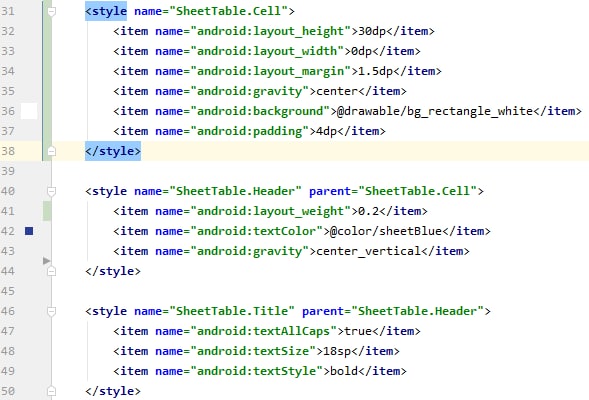Collapse fold end marker on line 50
The width and height of the screenshot is (589, 400).
click(51, 391)
